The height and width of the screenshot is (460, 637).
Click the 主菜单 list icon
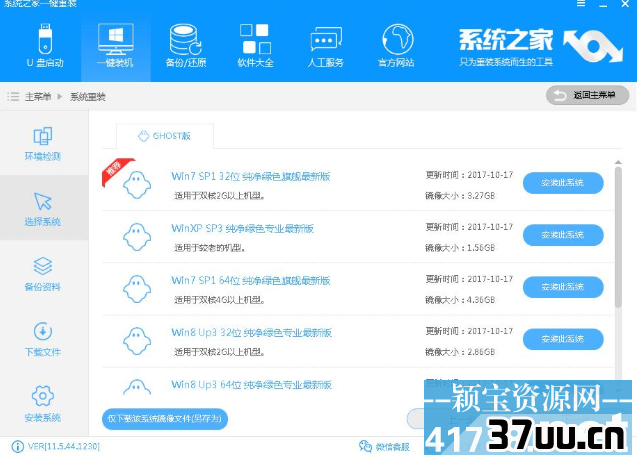pos(13,97)
